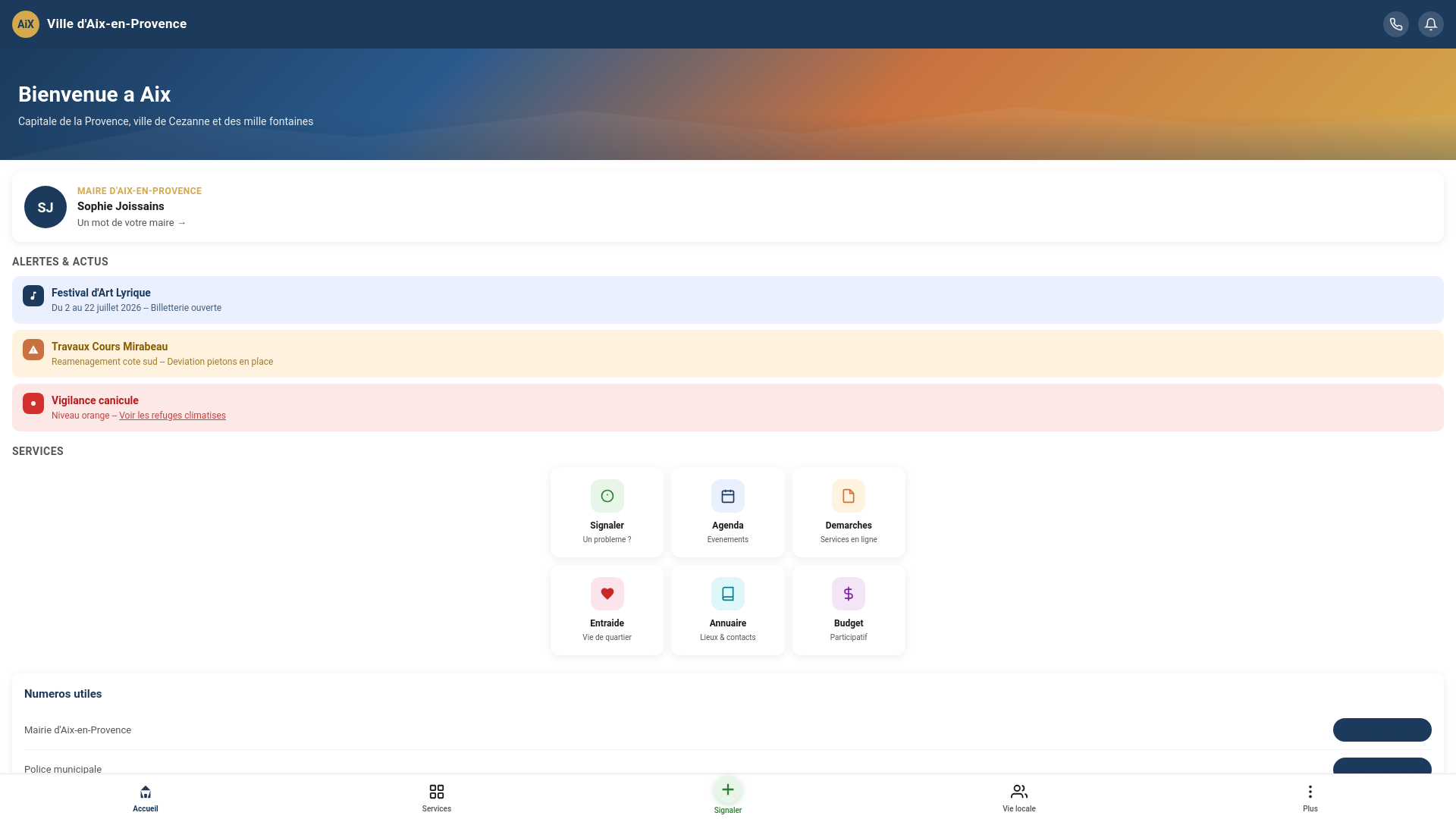Click 'Services en ligne' text under Demarches
Image resolution: width=1456 pixels, height=819 pixels.
[849, 540]
